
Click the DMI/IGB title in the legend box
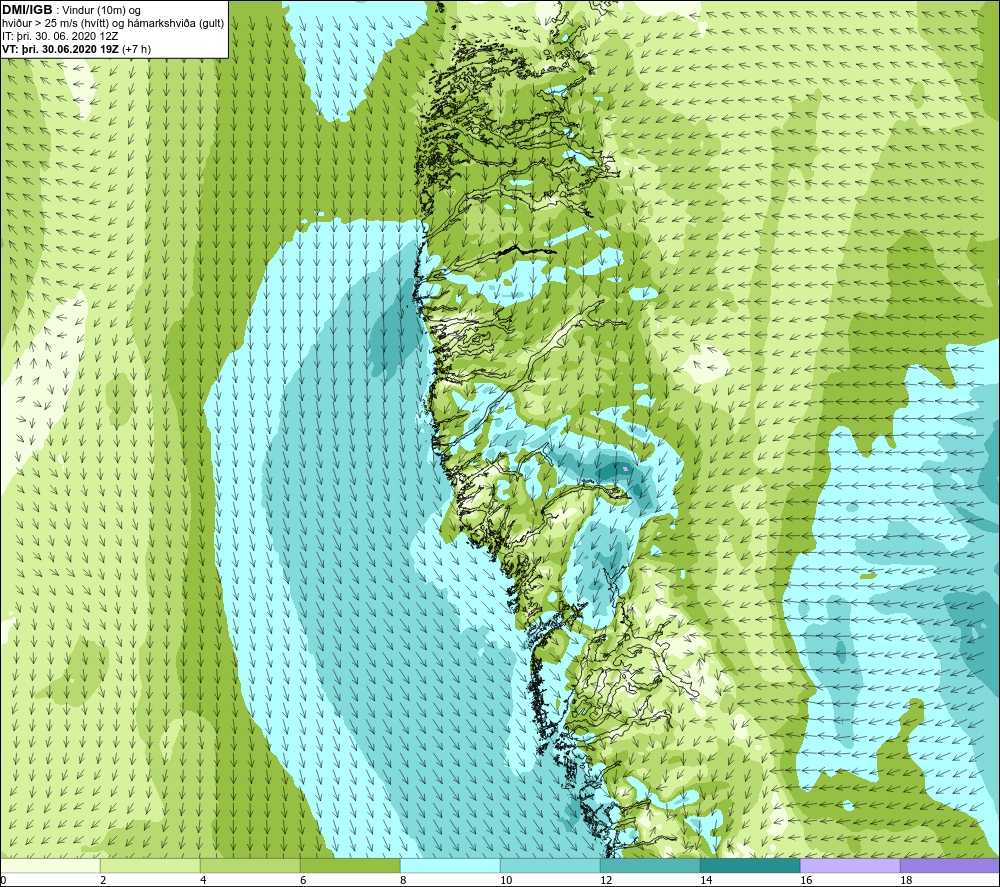[28, 10]
